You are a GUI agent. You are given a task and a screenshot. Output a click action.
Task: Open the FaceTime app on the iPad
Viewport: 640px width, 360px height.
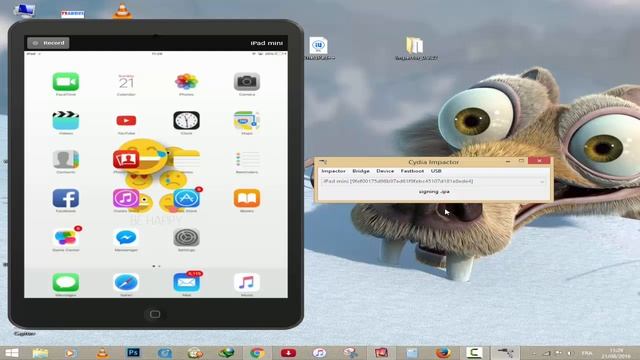(x=66, y=82)
